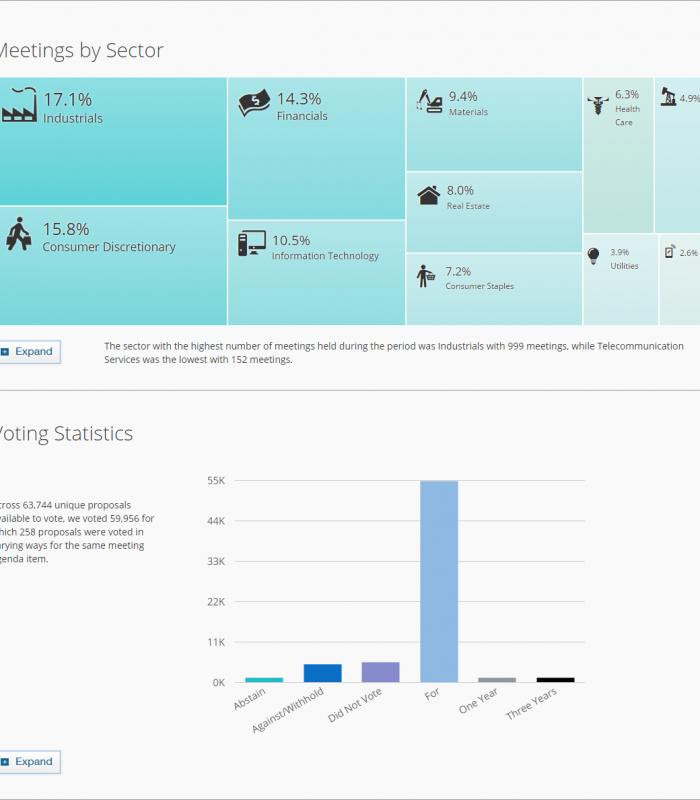This screenshot has width=700, height=800.
Task: Click the 'One Year' gray bar
Action: (x=497, y=680)
